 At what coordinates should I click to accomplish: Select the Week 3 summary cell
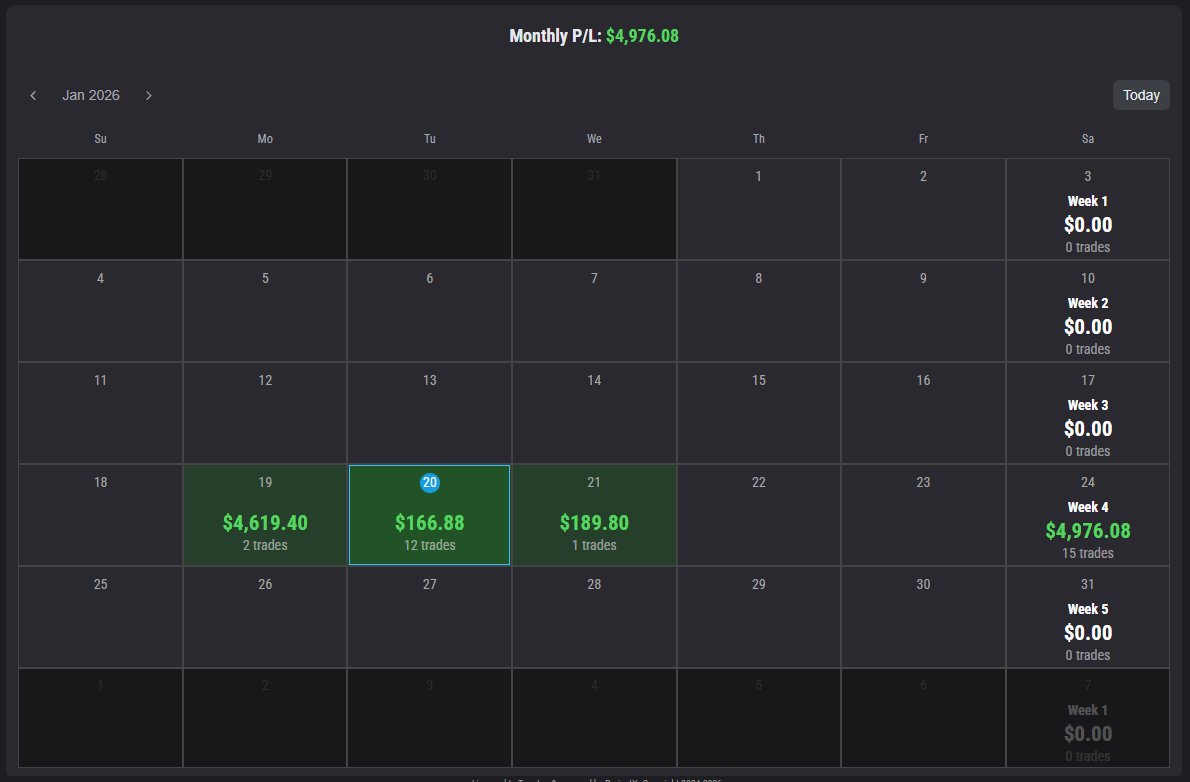pos(1087,427)
